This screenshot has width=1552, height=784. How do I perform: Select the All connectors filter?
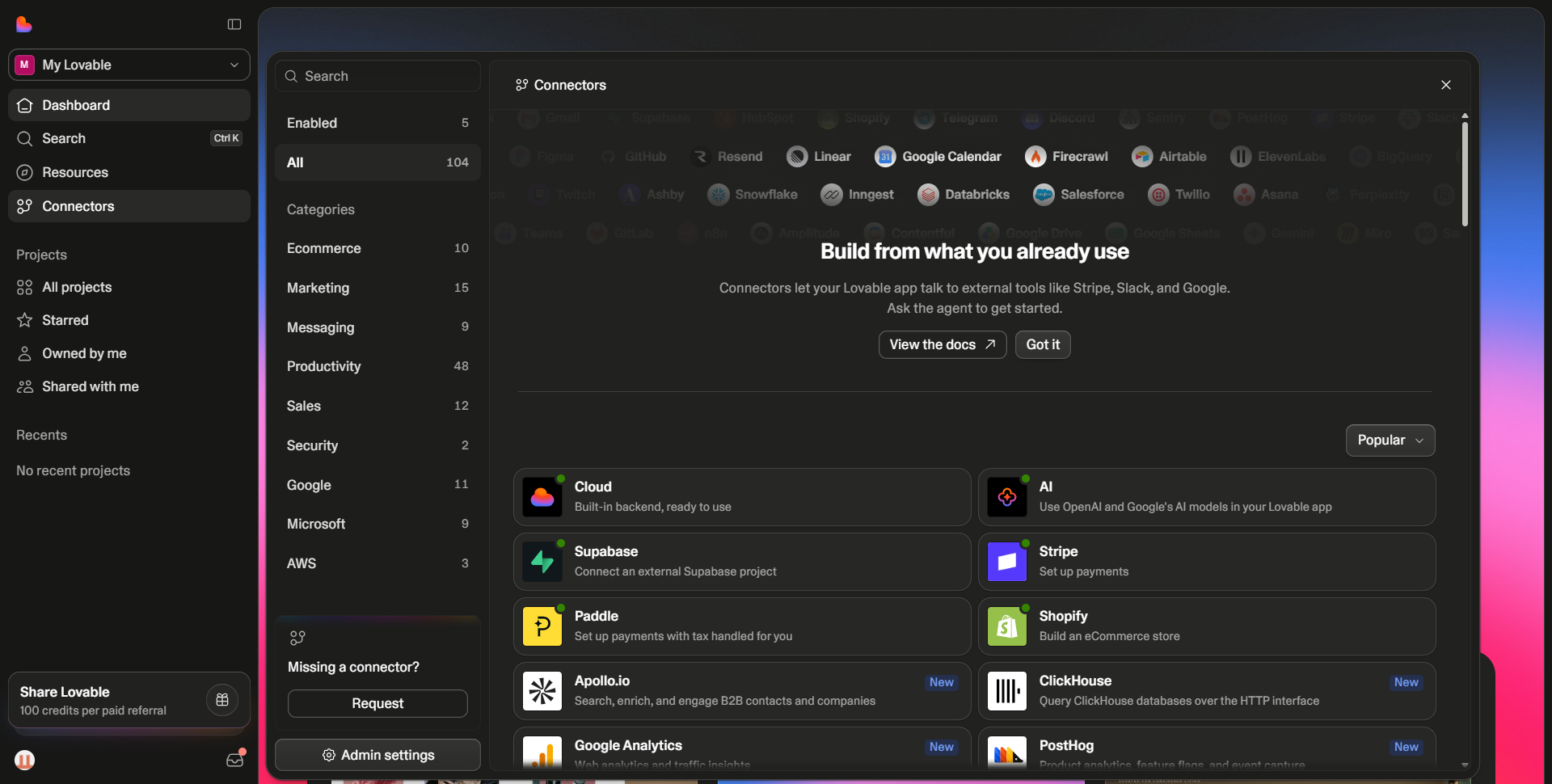coord(377,162)
